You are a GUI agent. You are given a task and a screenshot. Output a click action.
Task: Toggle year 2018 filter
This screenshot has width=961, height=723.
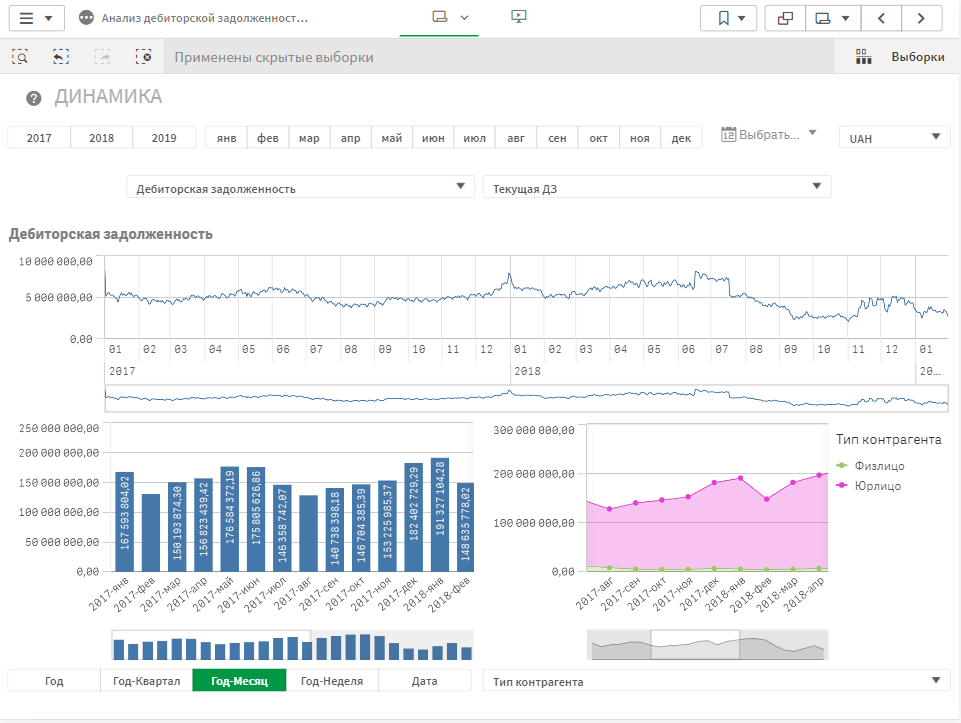tap(101, 138)
